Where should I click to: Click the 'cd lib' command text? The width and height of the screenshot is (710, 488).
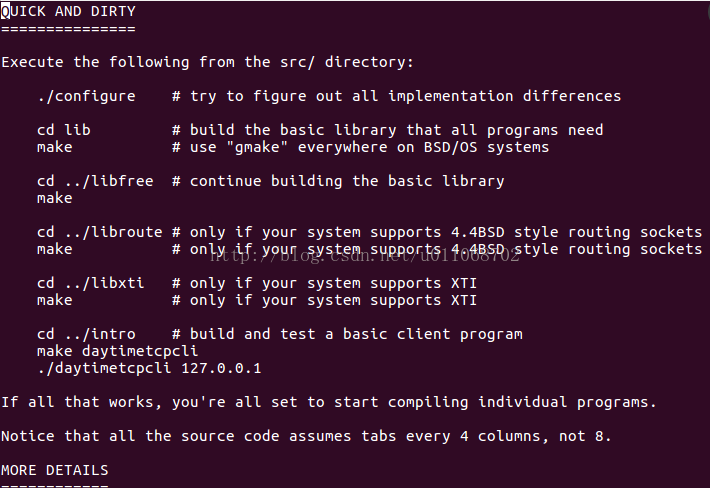tap(64, 130)
